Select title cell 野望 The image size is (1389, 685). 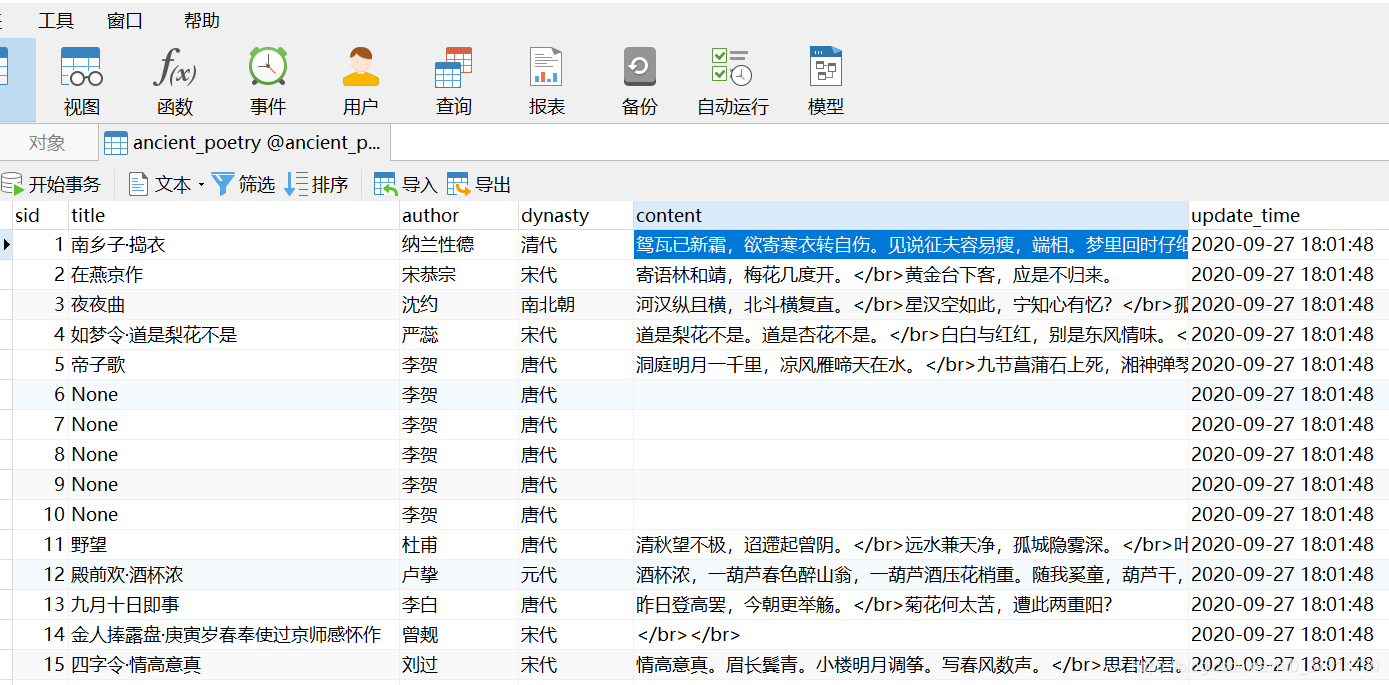pos(234,545)
